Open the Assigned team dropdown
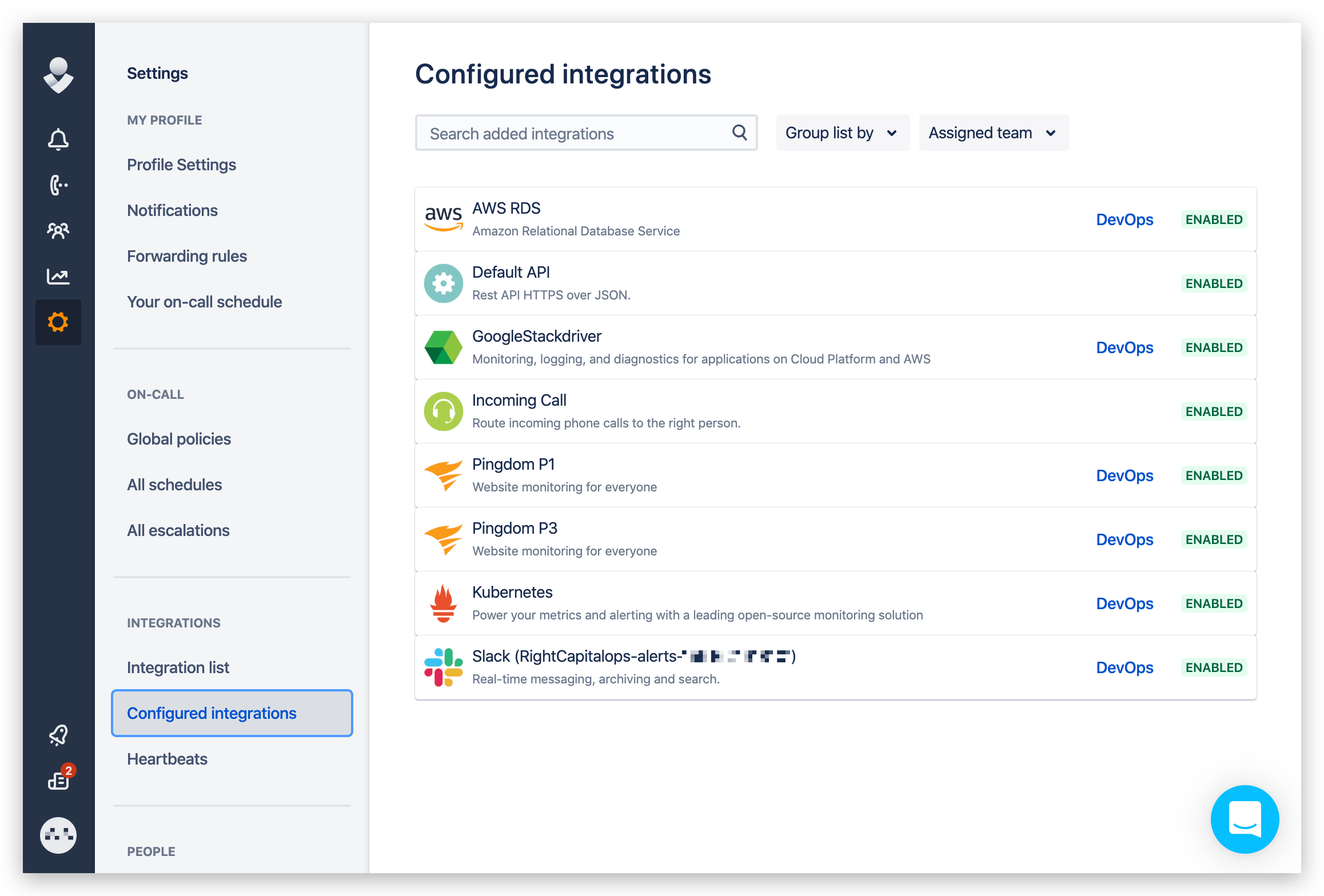Screen dimensions: 1324x896 (x=993, y=133)
